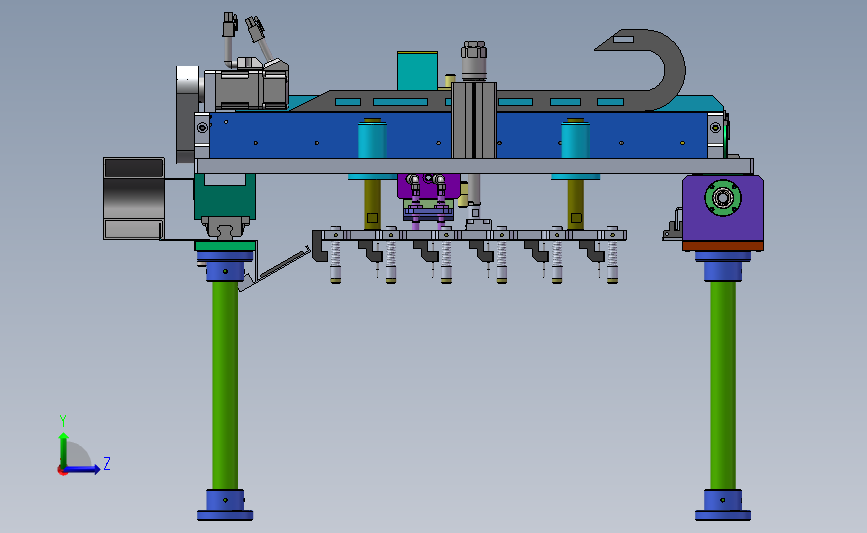Select the green circular bearing flange
The height and width of the screenshot is (533, 867).
723,197
